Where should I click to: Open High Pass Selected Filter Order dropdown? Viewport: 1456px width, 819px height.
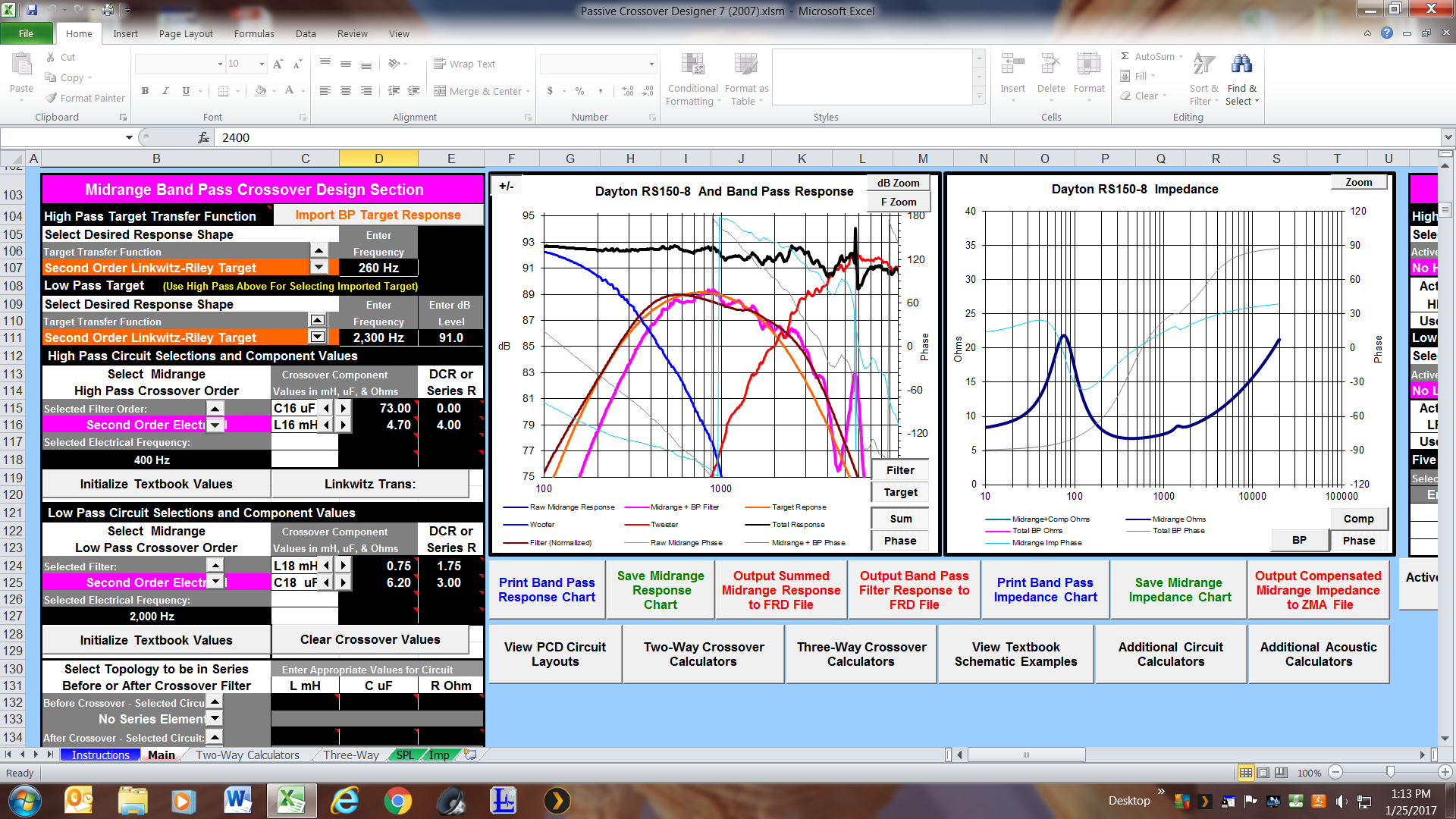(215, 425)
